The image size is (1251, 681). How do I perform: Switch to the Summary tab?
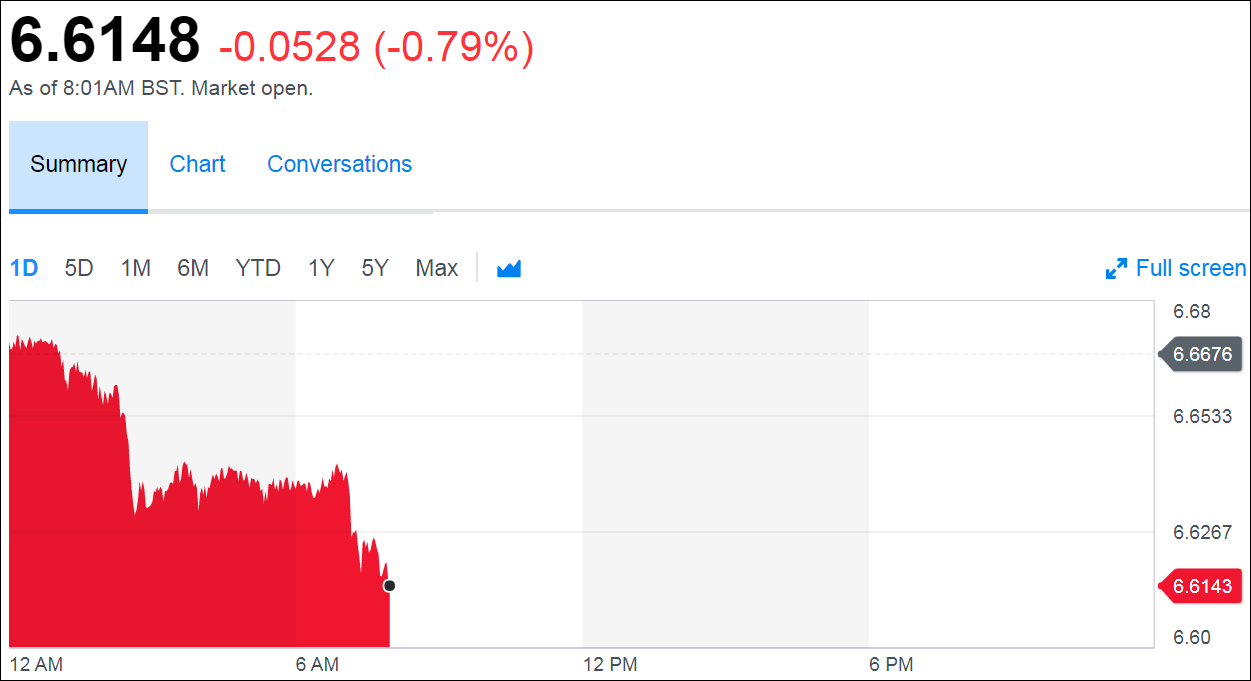[78, 165]
